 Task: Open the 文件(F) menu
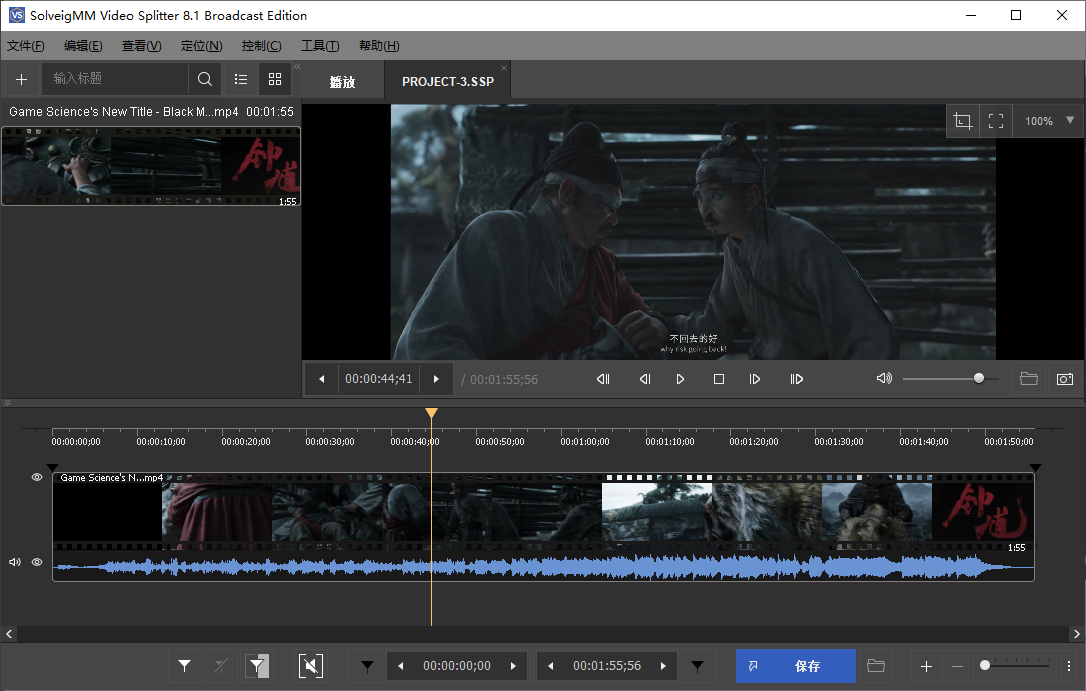[x=25, y=46]
